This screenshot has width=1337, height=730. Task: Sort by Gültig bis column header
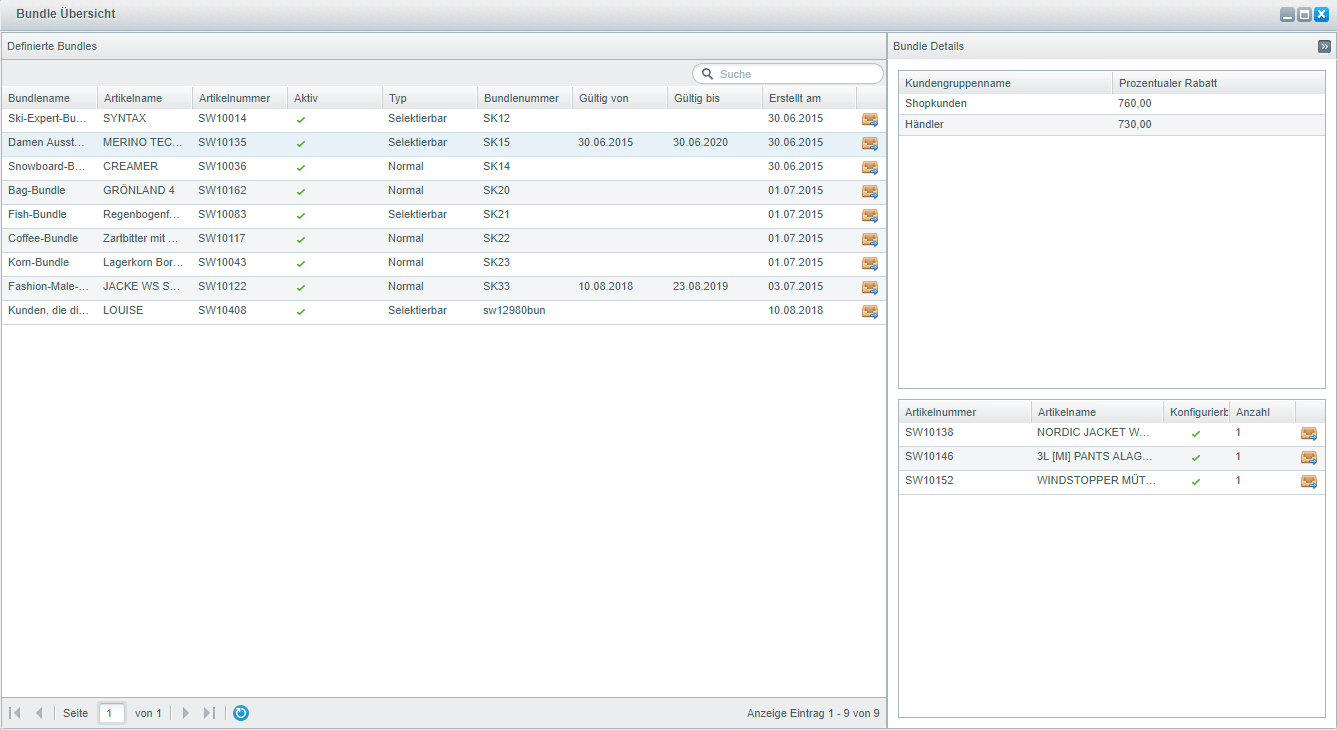pos(714,98)
